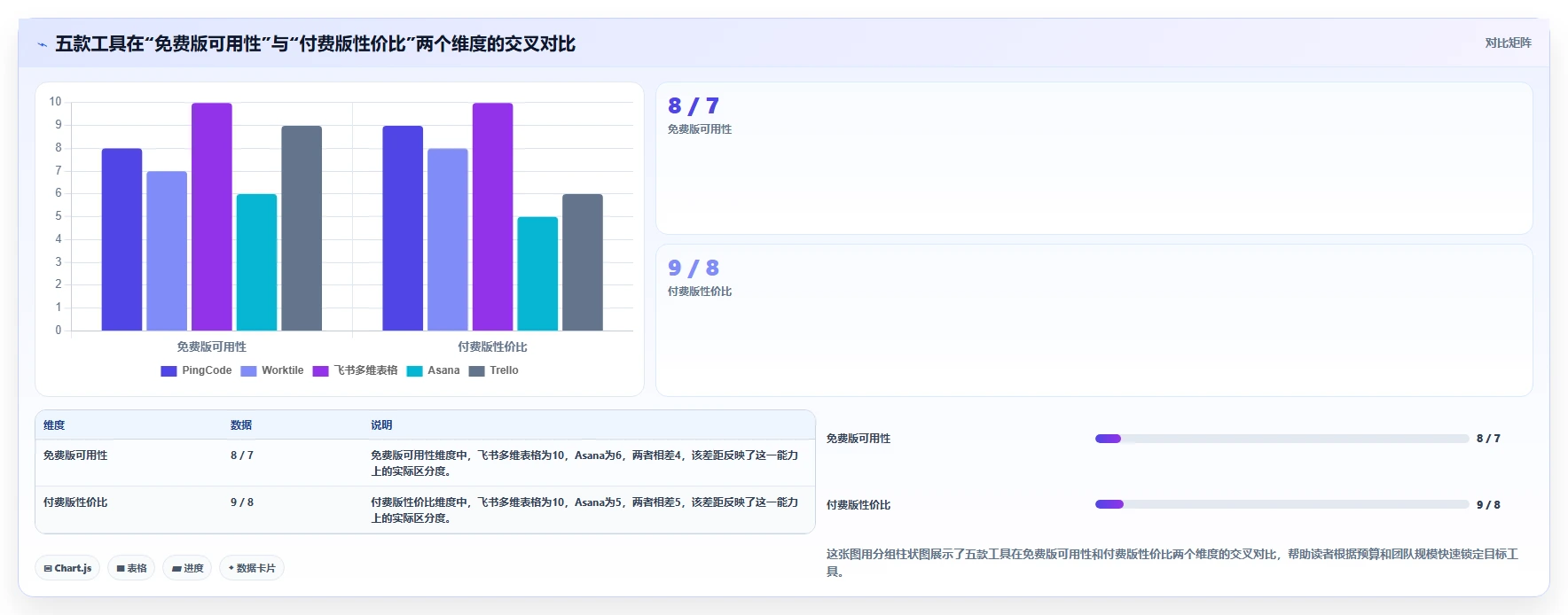This screenshot has height=615, width=1568.
Task: Click the title icon beside 五款工具
Action: [x=42, y=44]
